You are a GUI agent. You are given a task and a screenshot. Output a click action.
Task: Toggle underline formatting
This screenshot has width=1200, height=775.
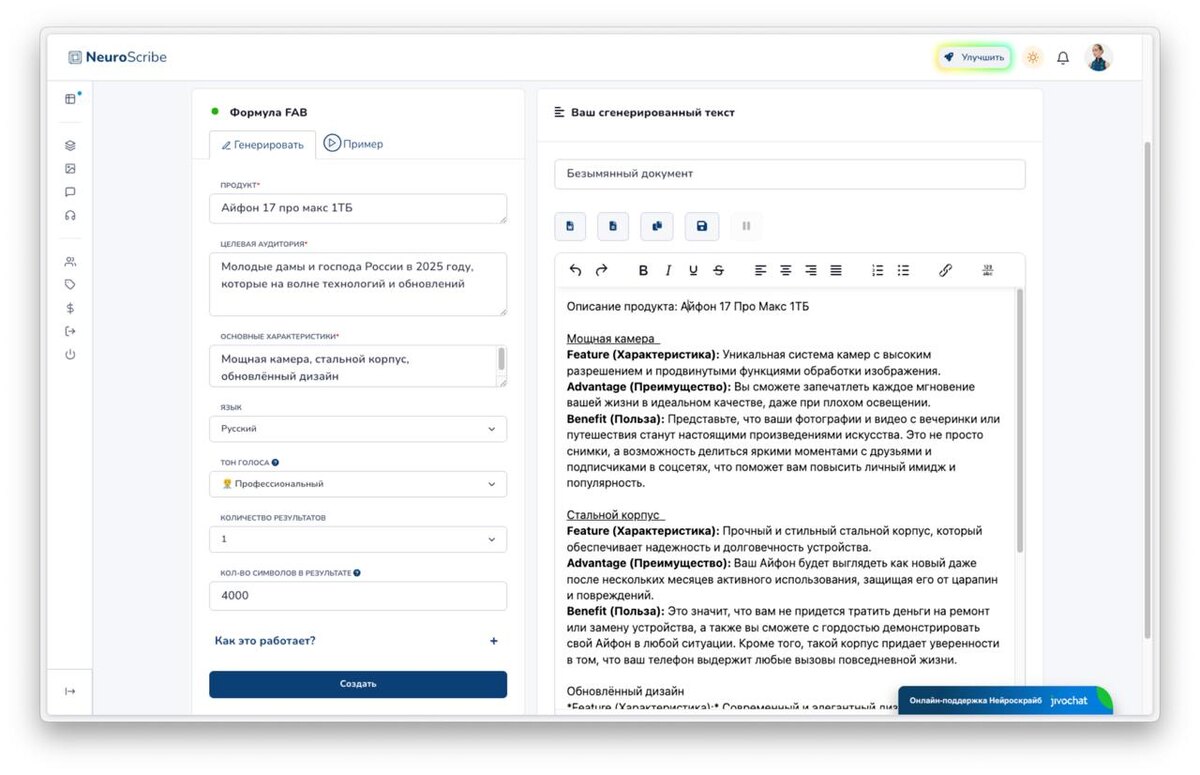[693, 270]
